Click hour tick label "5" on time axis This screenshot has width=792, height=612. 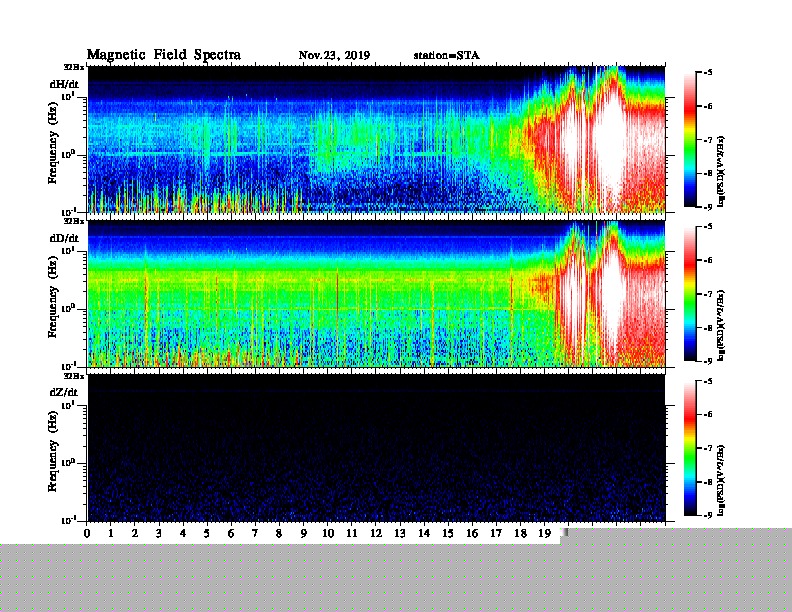(x=207, y=533)
